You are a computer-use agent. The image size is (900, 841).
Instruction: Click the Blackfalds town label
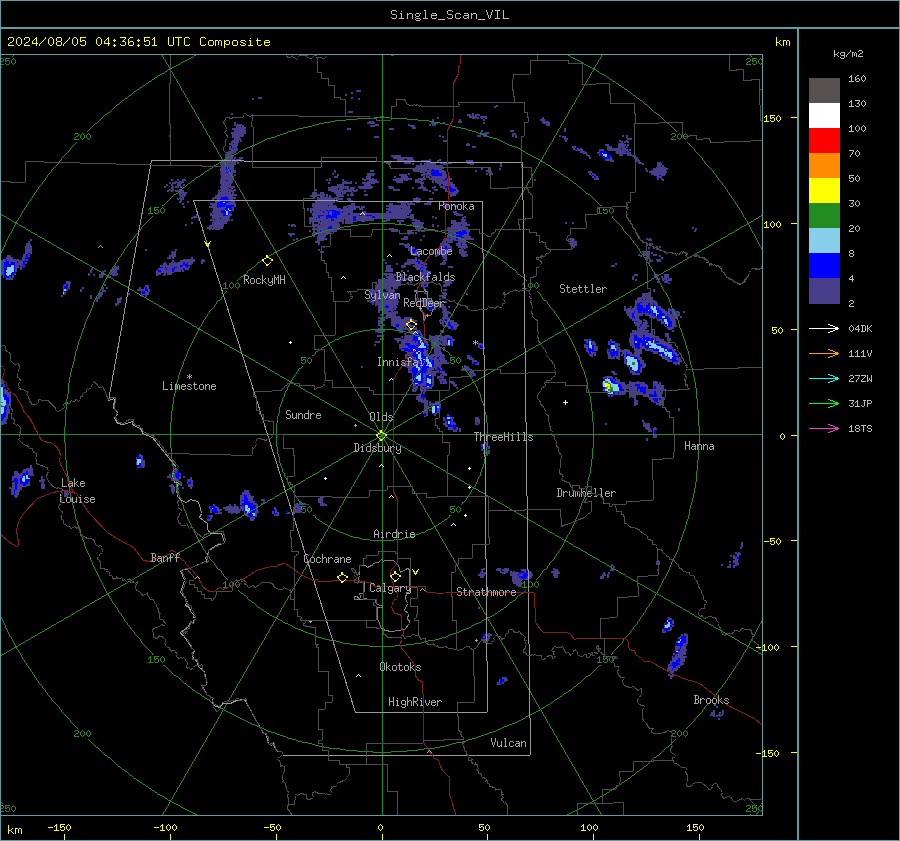coord(425,277)
